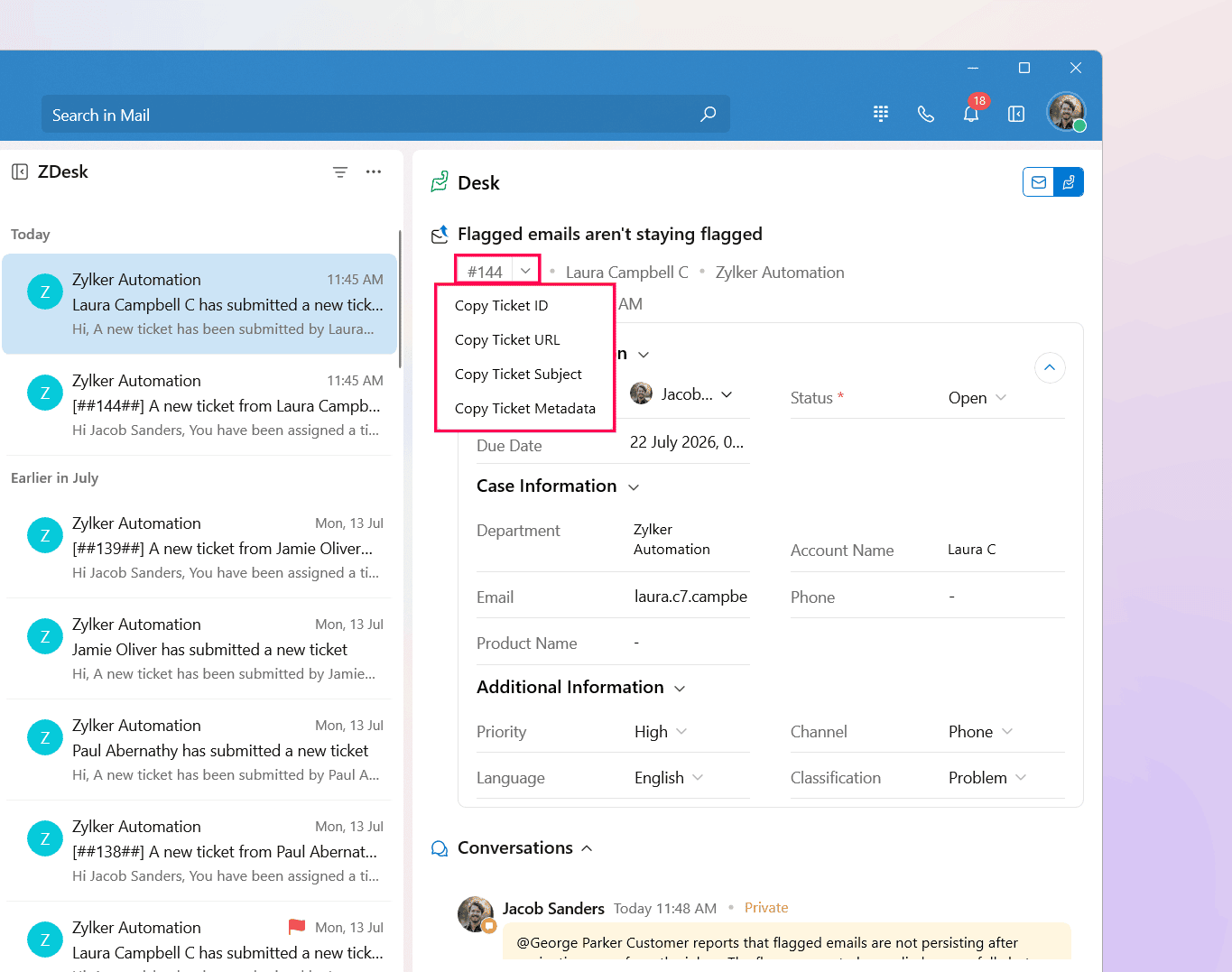
Task: Choose Copy Ticket Metadata option
Action: [524, 408]
